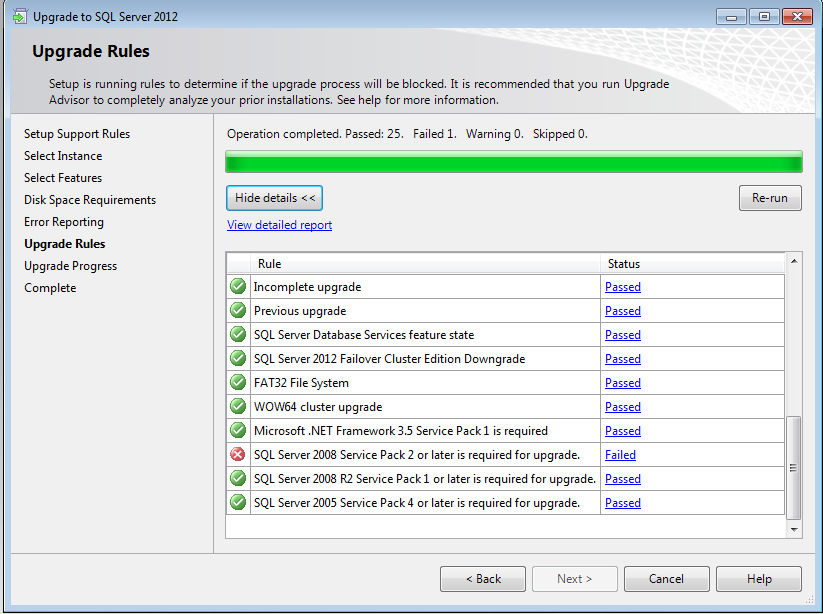The image size is (823, 614).
Task: Click rule text 'Previous upgrade'
Action: pyautogui.click(x=300, y=311)
